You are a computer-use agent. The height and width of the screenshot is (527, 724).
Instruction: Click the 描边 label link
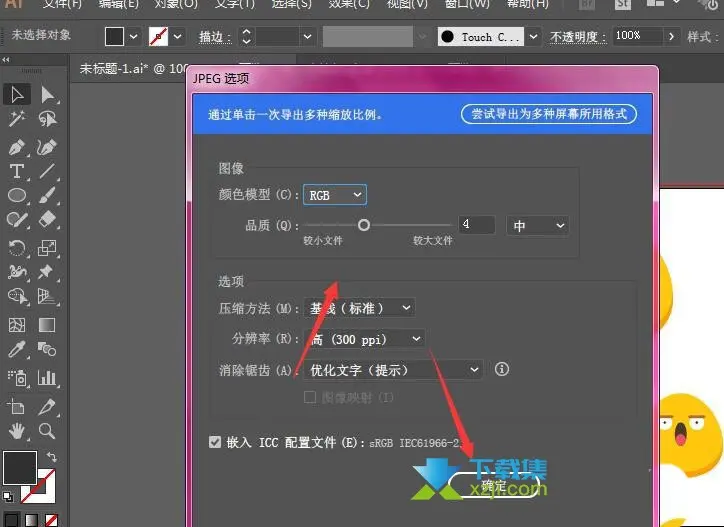[215, 37]
